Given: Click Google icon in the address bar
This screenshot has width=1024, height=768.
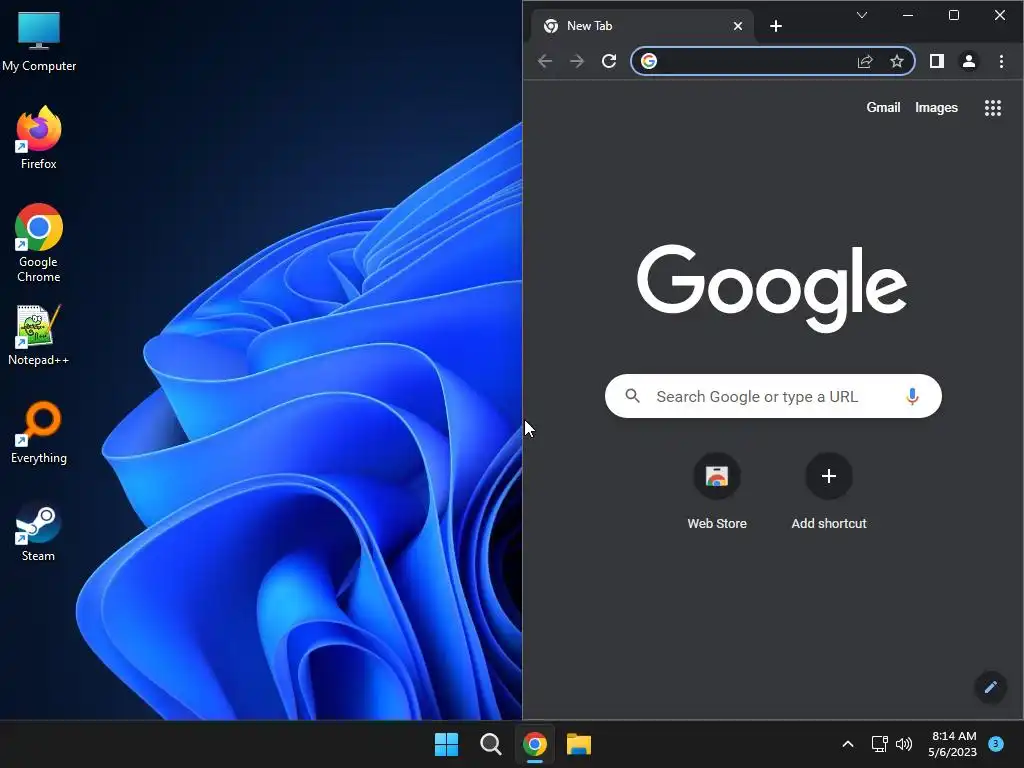Looking at the screenshot, I should pos(648,61).
